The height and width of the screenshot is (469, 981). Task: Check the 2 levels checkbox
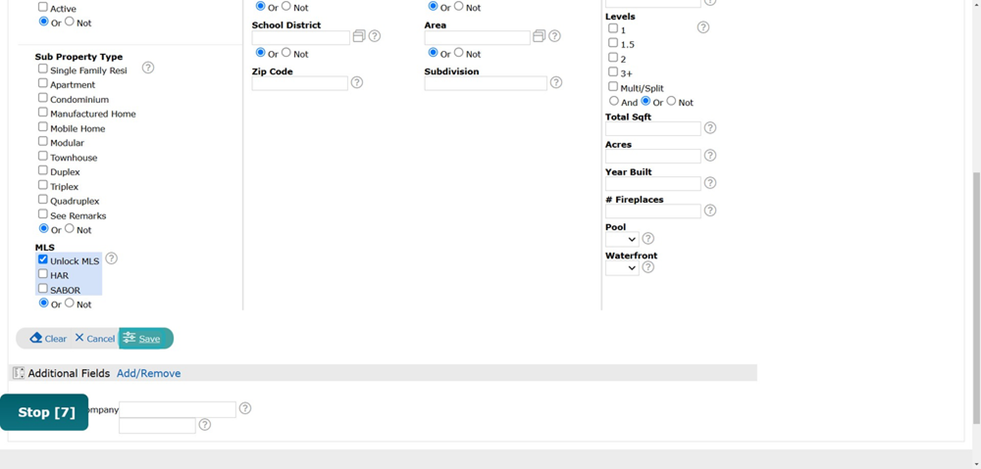coord(613,57)
